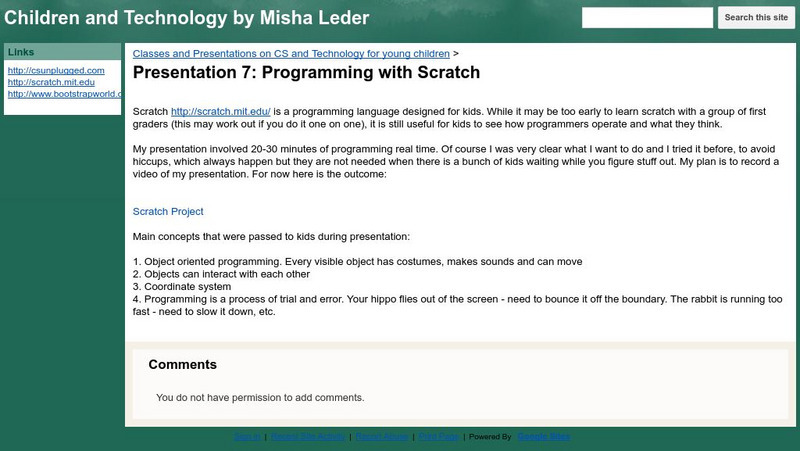Click the Comments section heading
800x451 pixels.
click(x=182, y=365)
